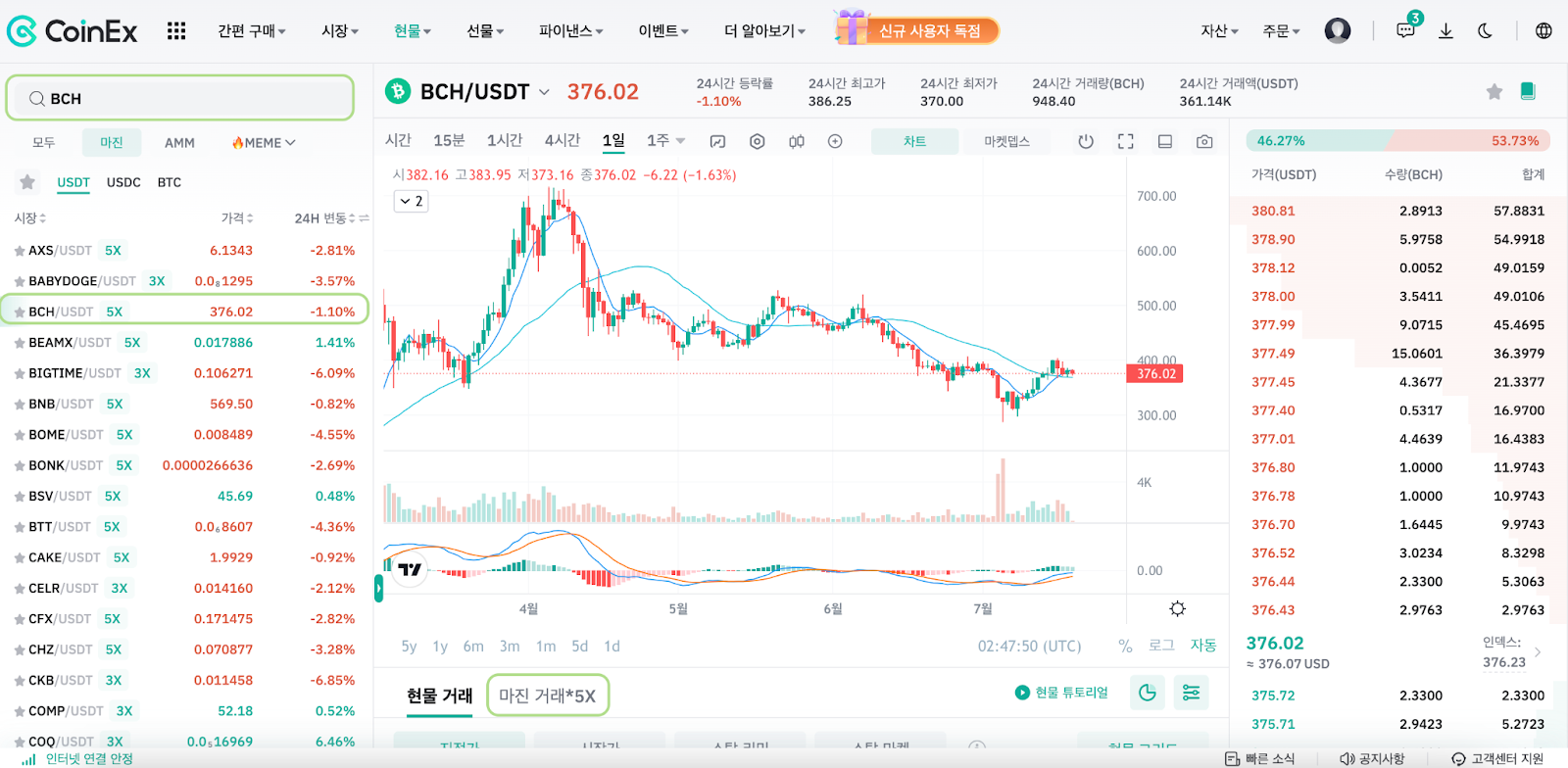
Task: Sort market list by 가격
Action: point(237,217)
